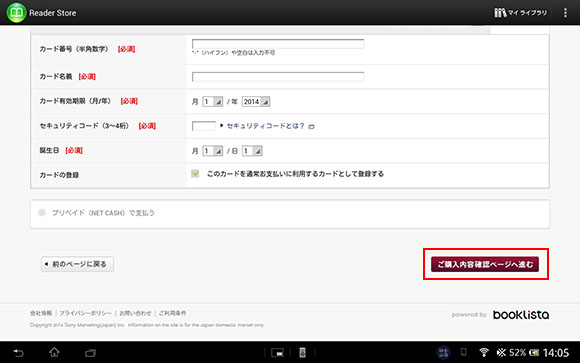Click the popup icon beside セキュリティコードとは？

(311, 127)
